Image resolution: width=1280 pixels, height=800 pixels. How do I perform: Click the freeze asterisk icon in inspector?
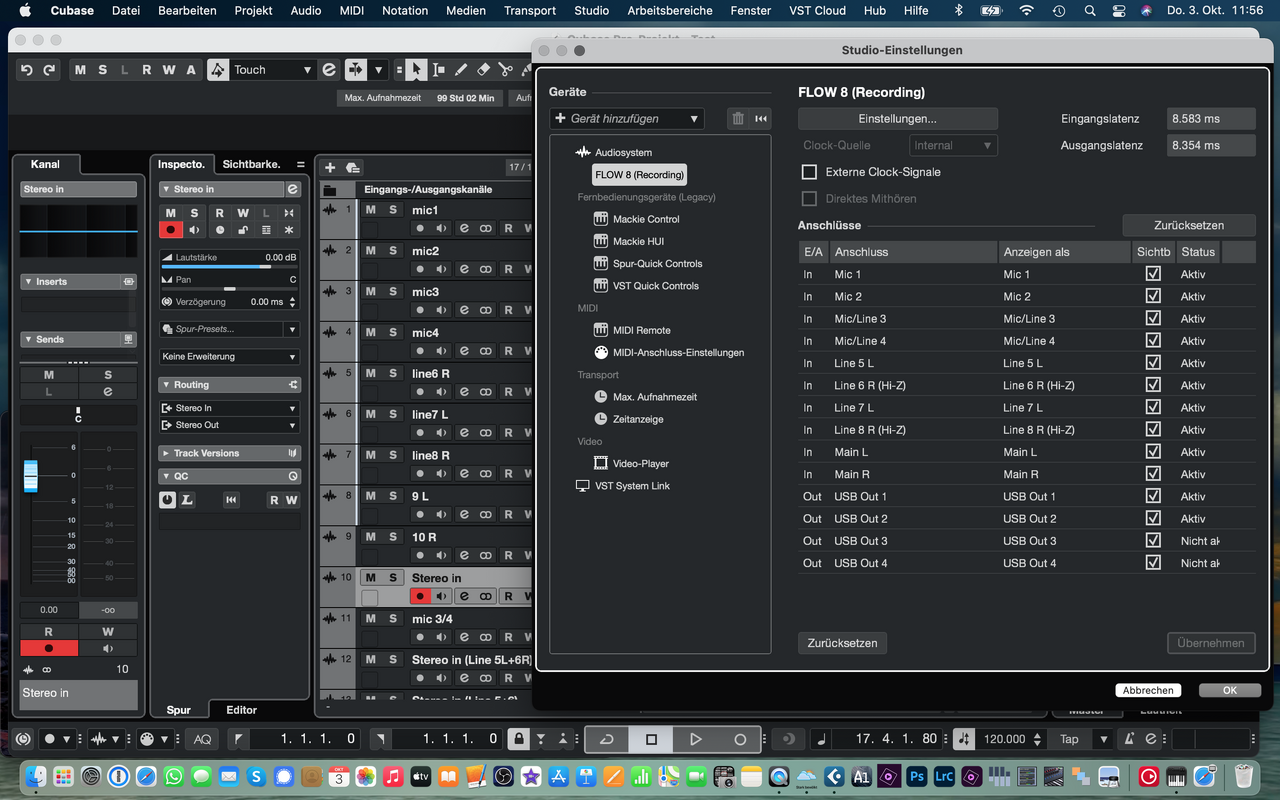[x=289, y=230]
